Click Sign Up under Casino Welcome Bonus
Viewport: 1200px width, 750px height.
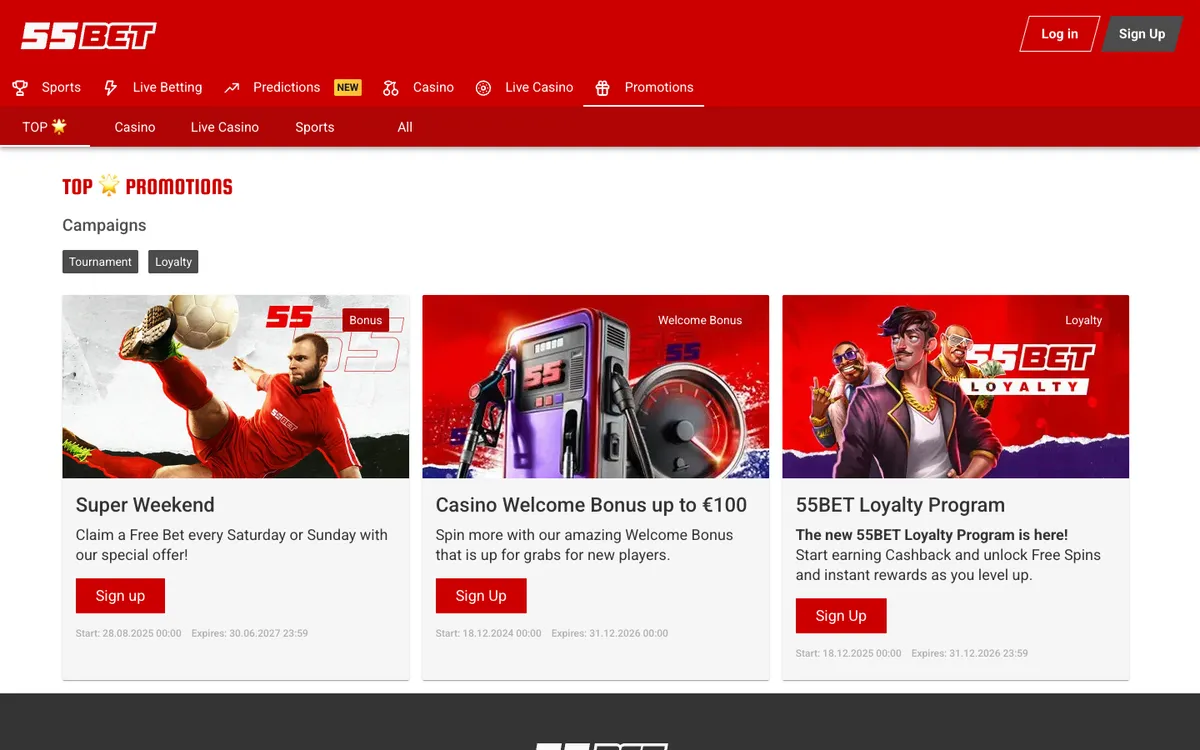[481, 596]
